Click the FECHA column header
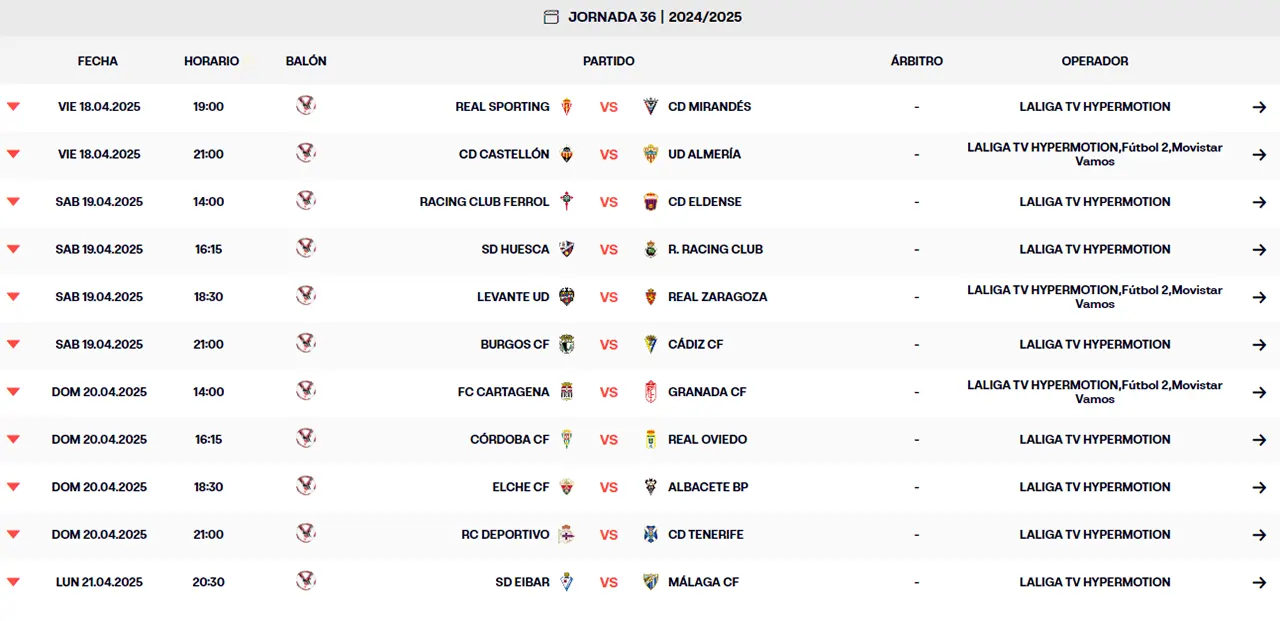This screenshot has width=1280, height=621. pyautogui.click(x=98, y=61)
